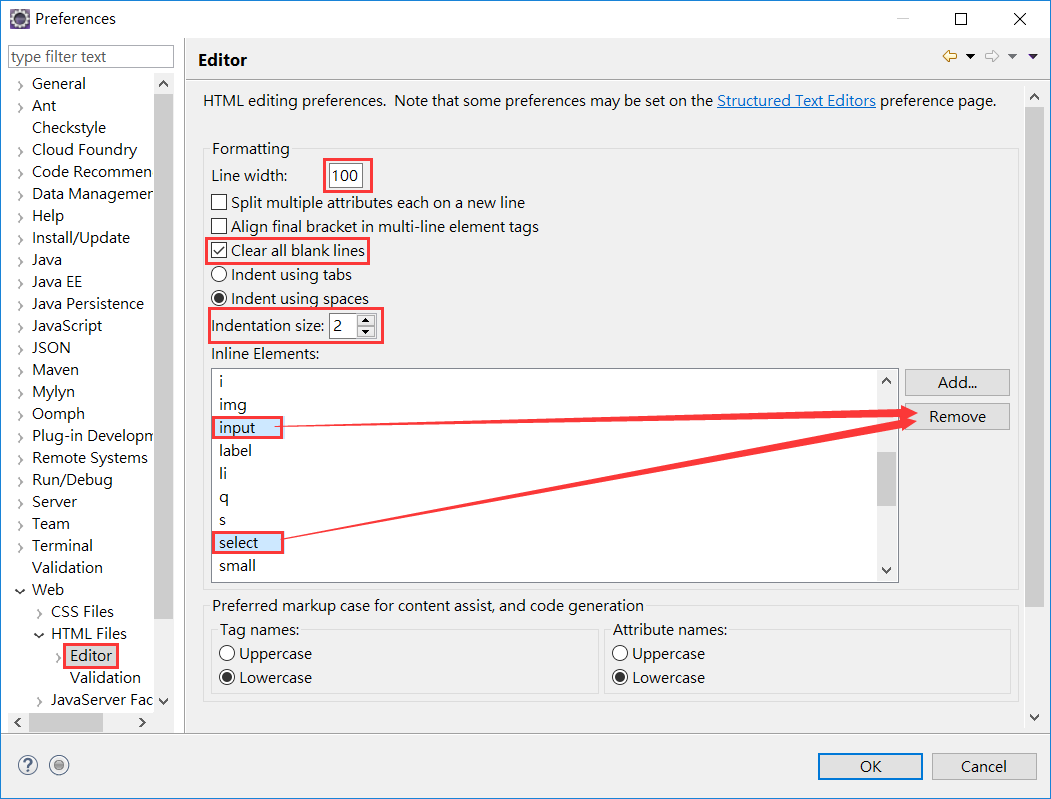Screen dimensions: 1051x799
Task: Select input in Inline Elements list
Action: point(238,428)
